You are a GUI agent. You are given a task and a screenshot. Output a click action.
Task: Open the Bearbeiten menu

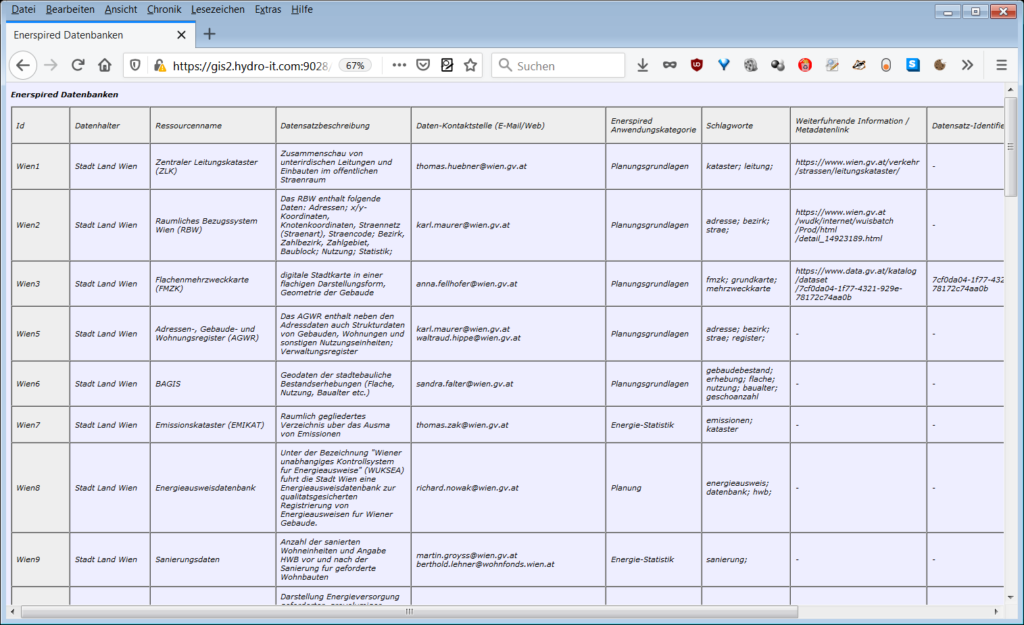(70, 9)
